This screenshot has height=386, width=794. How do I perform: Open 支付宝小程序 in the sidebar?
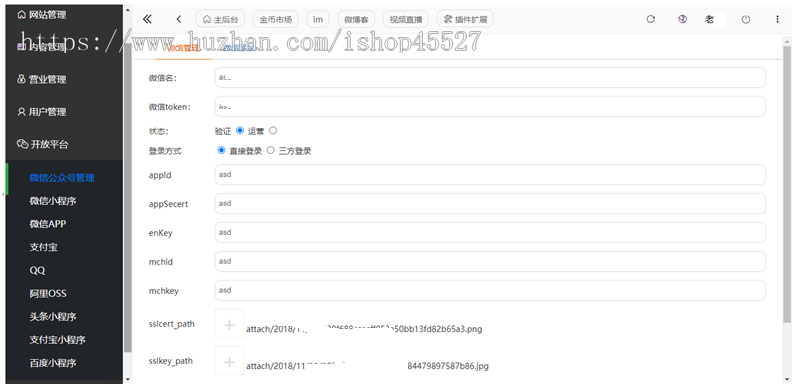(57, 340)
